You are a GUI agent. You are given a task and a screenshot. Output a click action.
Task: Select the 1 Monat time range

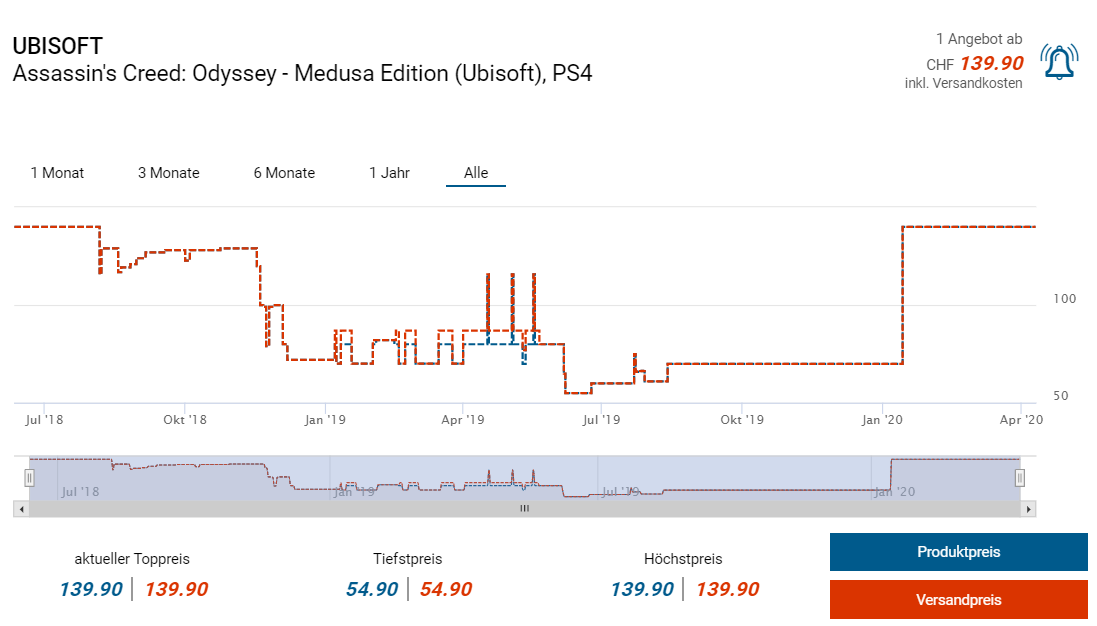click(x=57, y=173)
